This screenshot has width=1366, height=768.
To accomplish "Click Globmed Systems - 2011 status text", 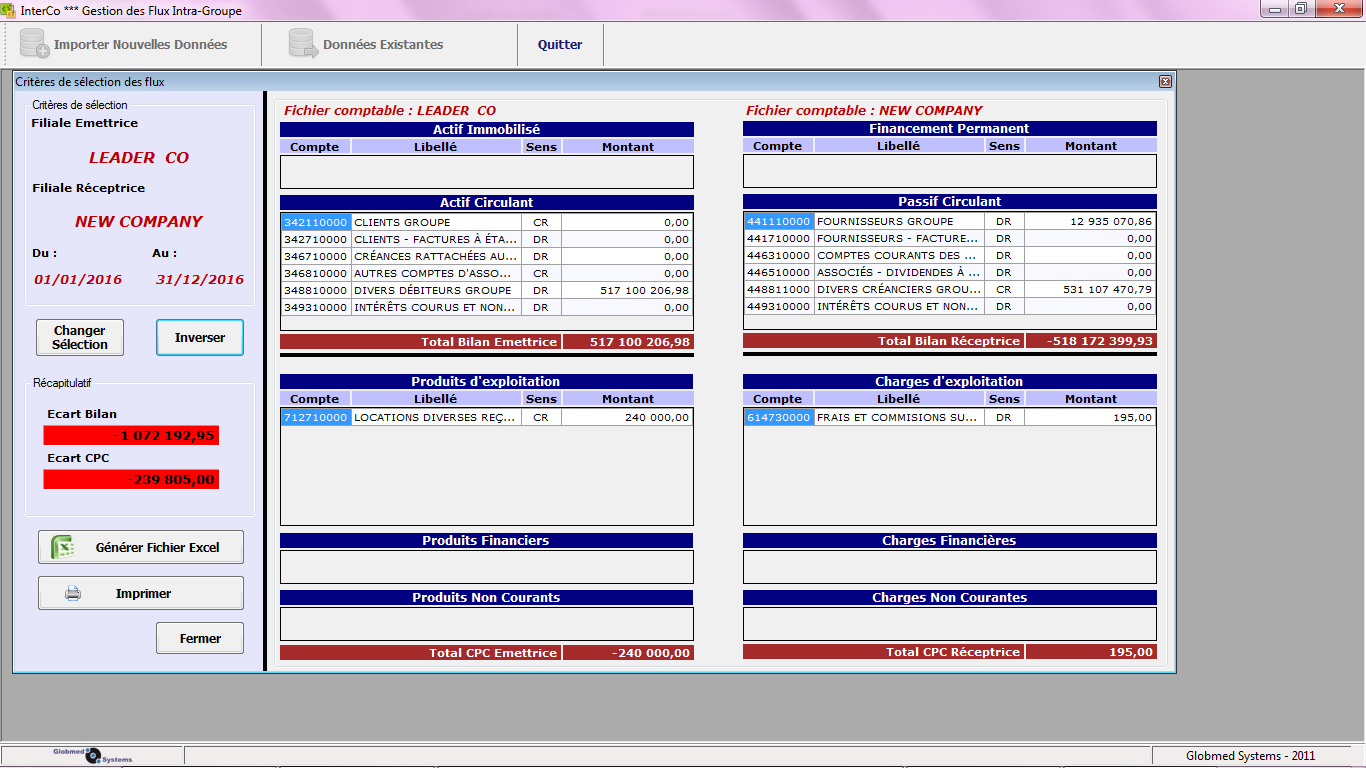I will point(1250,756).
